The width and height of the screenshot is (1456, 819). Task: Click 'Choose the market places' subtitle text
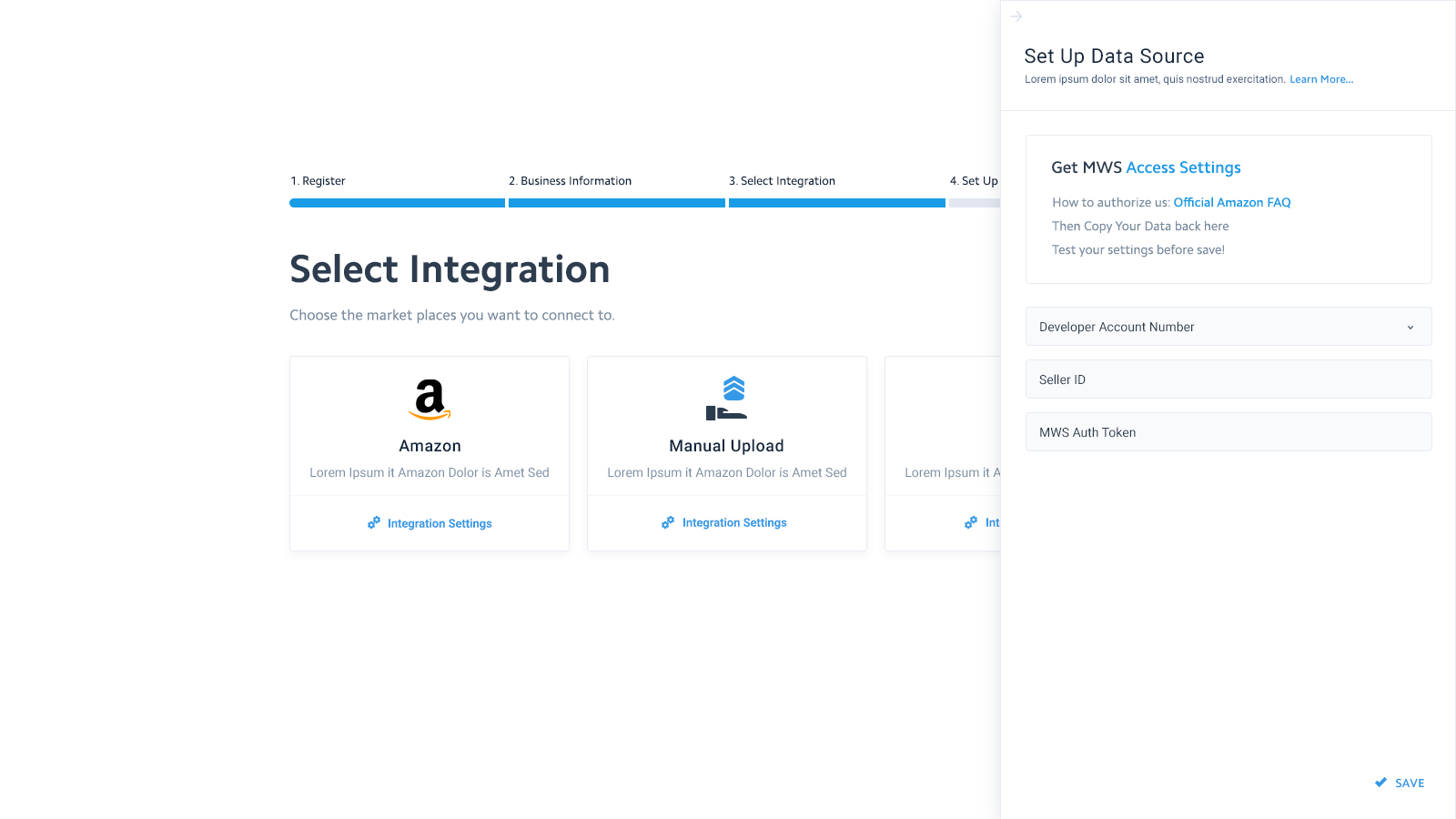(452, 315)
